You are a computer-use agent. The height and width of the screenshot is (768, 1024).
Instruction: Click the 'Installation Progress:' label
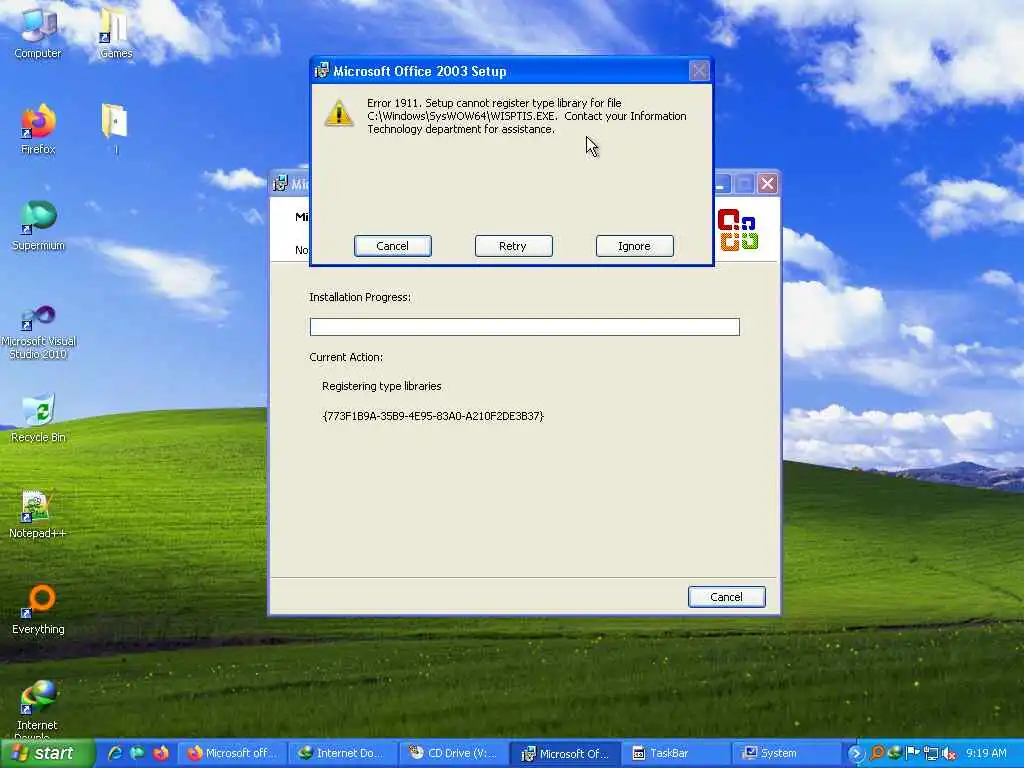[360, 297]
